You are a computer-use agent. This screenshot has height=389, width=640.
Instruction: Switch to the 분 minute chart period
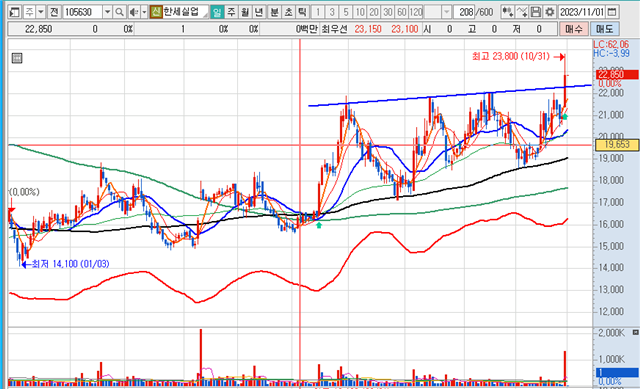[x=275, y=12]
